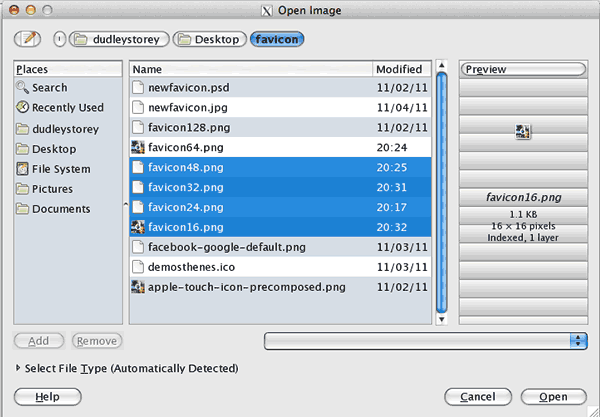This screenshot has width=600, height=417.
Task: Click the File System drive icon
Action: coord(22,169)
